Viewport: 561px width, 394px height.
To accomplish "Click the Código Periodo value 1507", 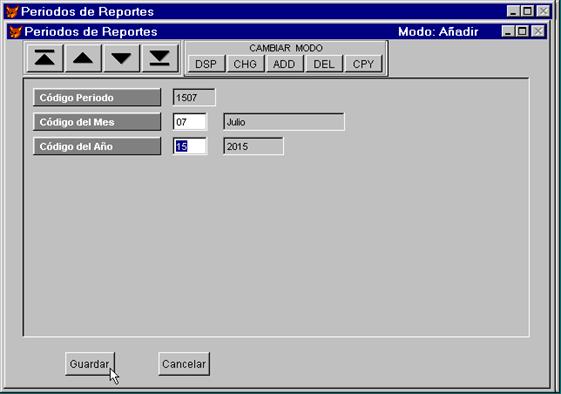I will (x=194, y=98).
